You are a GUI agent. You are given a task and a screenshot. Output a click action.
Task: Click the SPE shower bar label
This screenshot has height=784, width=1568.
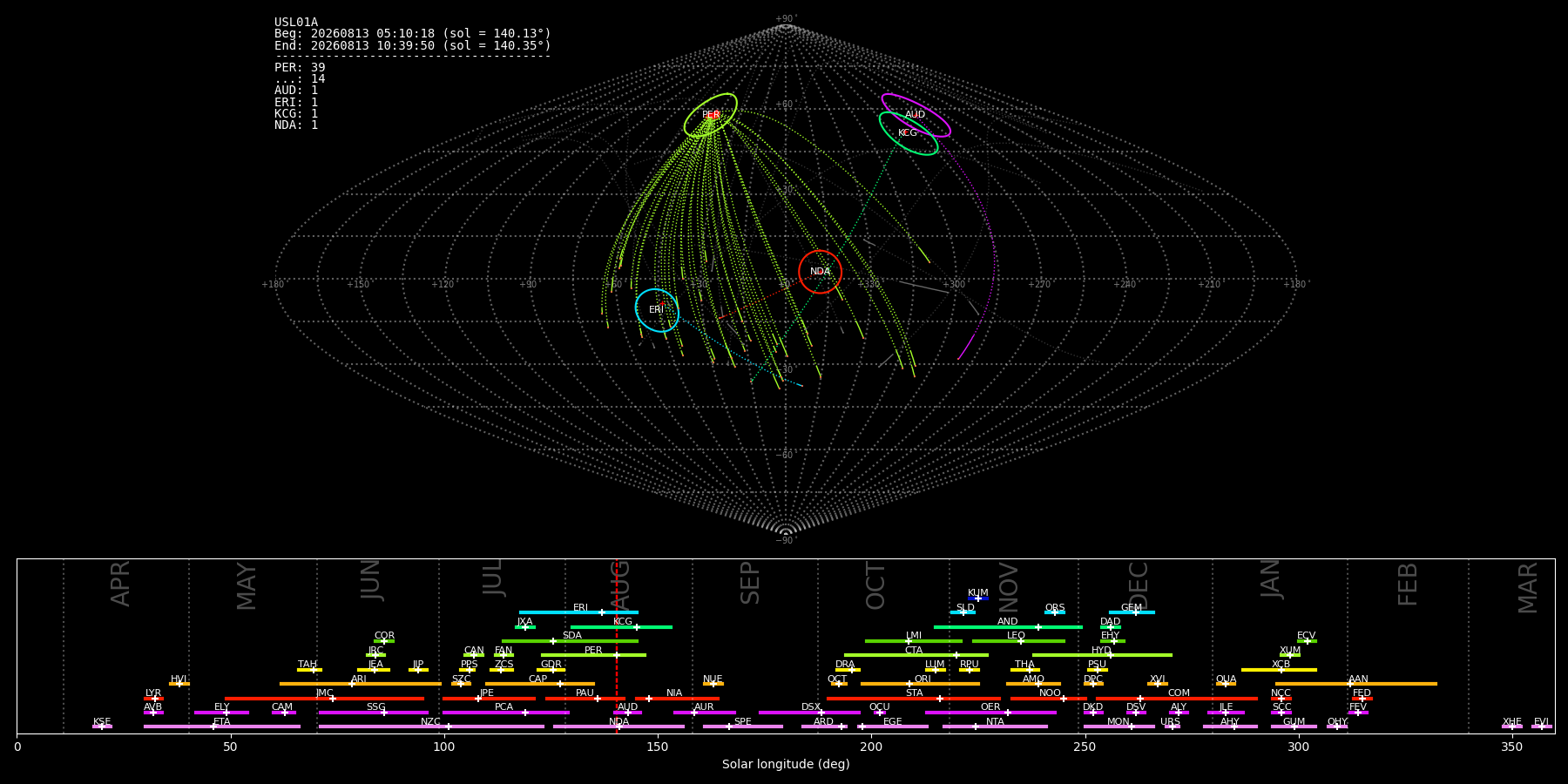pos(742,722)
